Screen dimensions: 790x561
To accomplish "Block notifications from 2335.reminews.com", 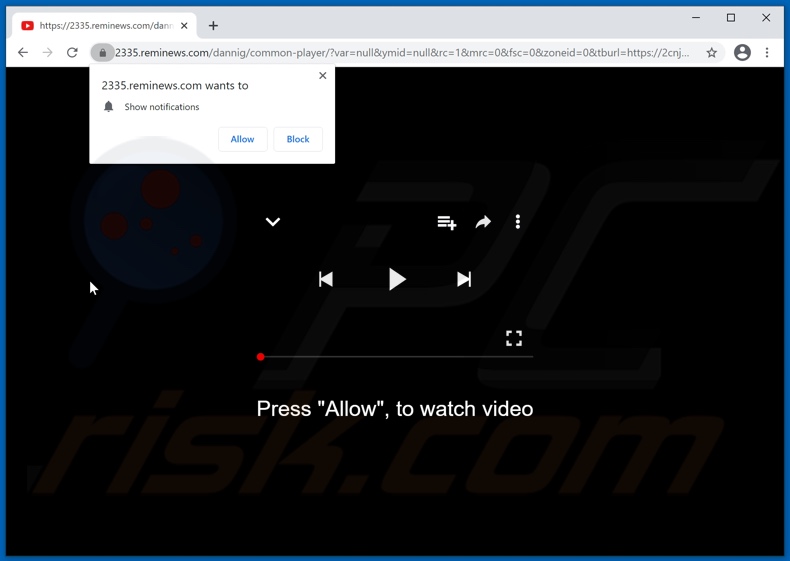I will pos(298,139).
